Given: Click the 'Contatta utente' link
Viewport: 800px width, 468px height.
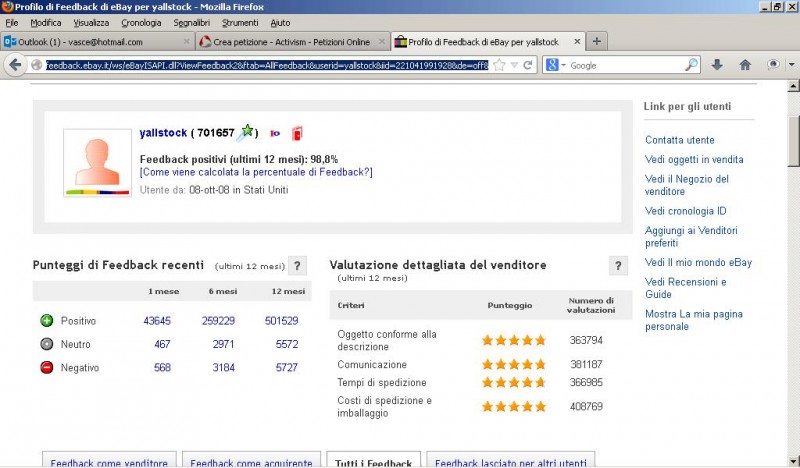Looking at the screenshot, I should coord(680,140).
